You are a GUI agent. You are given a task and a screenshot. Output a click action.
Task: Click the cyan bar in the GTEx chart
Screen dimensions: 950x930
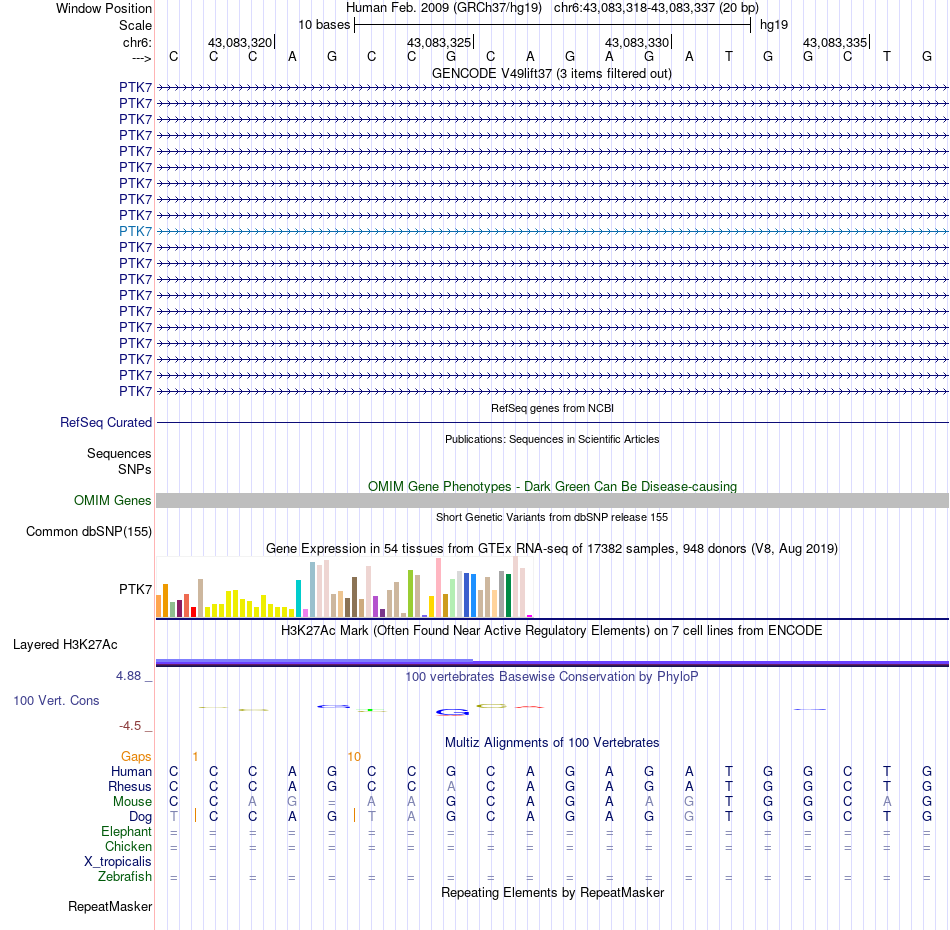pyautogui.click(x=298, y=599)
